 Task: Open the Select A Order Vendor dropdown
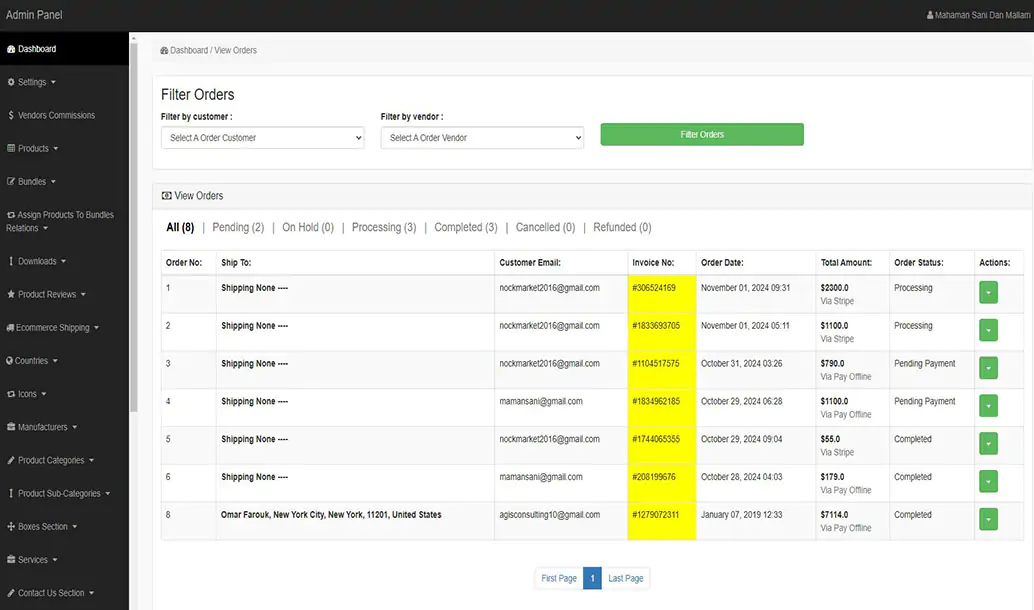482,138
